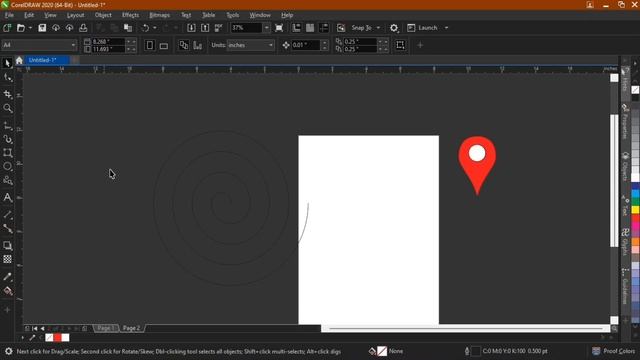Image resolution: width=640 pixels, height=360 pixels.
Task: Set page to landscape orientation
Action: tap(164, 45)
